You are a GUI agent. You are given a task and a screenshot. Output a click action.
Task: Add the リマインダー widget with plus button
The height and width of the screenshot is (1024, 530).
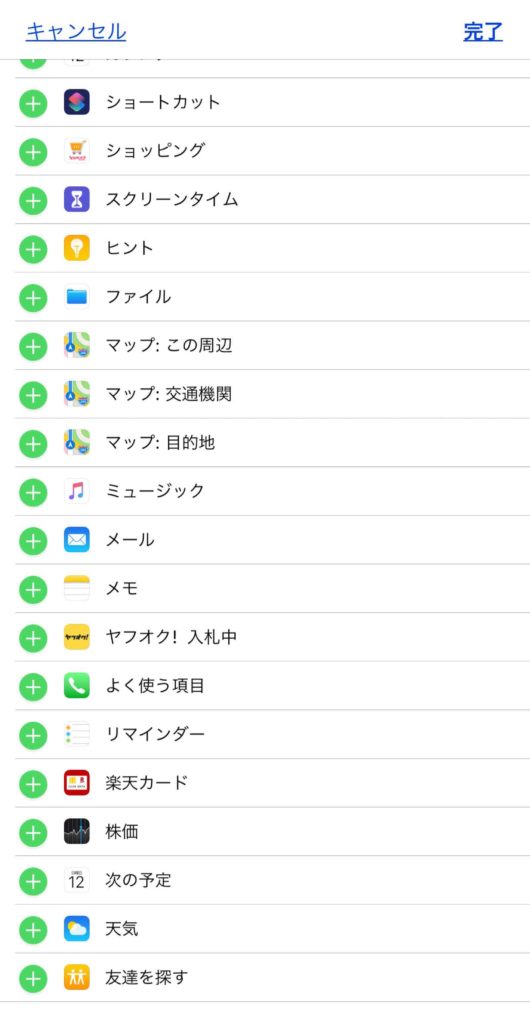pos(33,735)
